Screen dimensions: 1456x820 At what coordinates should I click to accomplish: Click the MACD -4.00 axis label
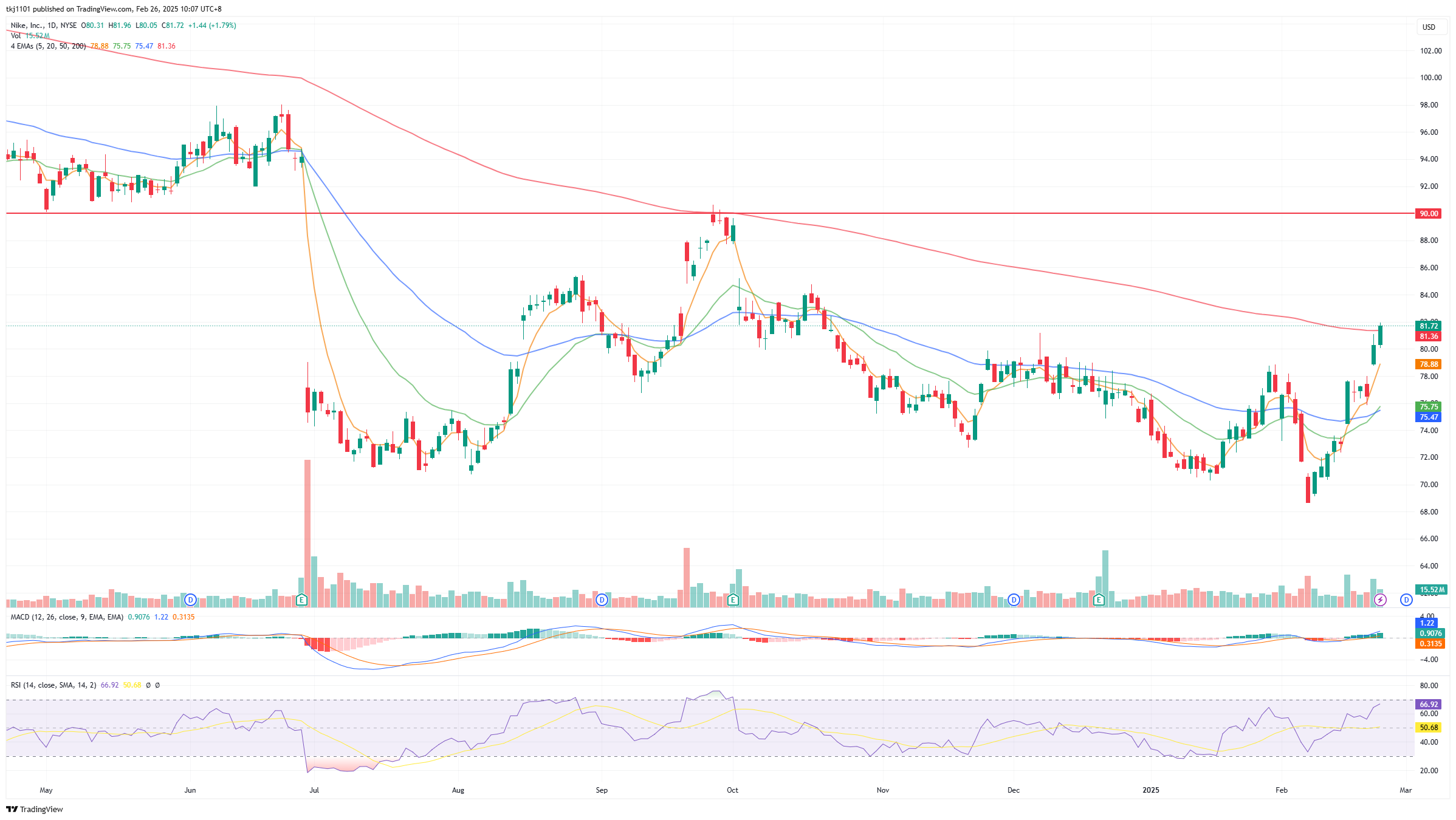(1429, 660)
